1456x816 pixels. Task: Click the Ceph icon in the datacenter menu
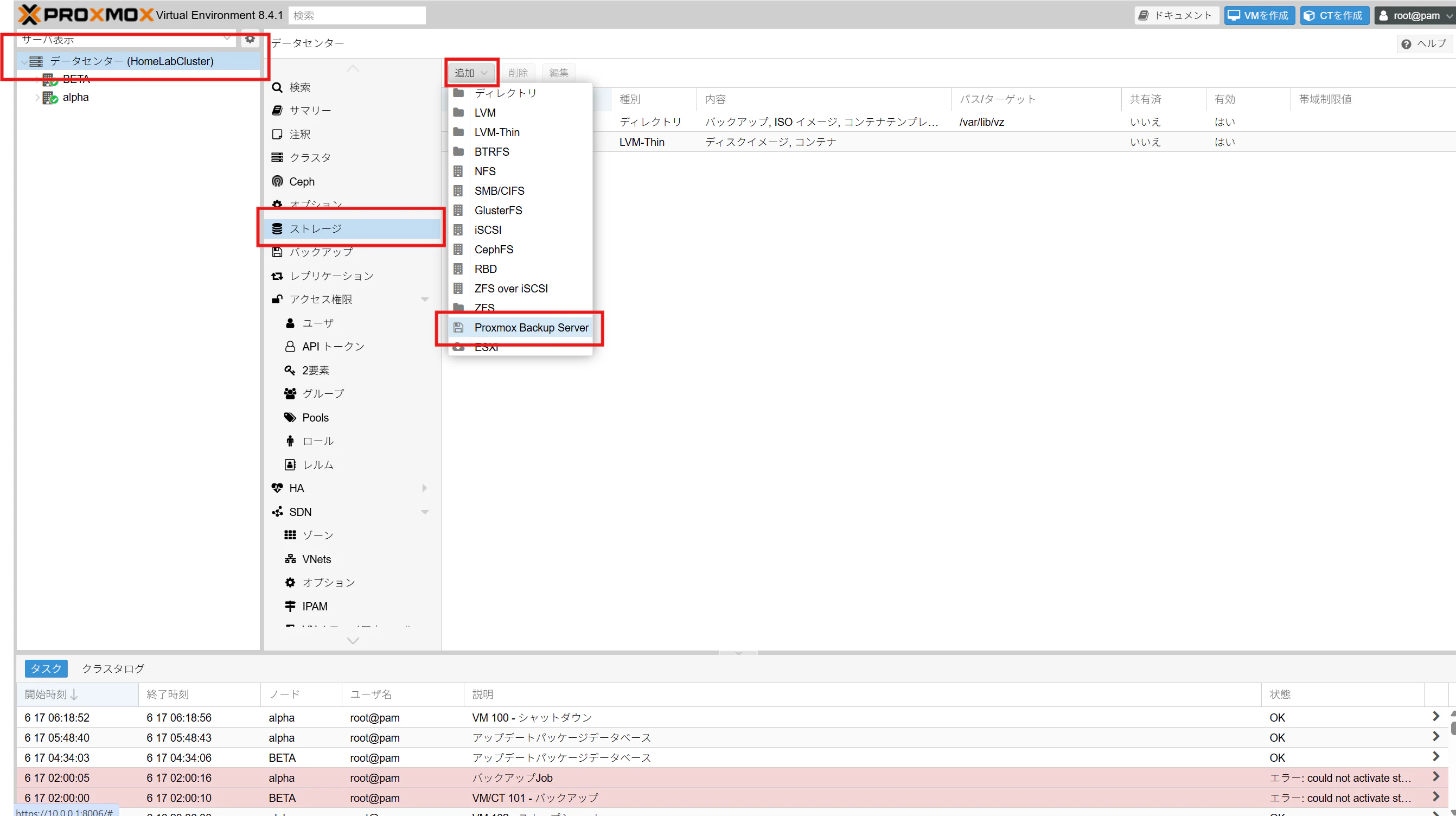[278, 182]
